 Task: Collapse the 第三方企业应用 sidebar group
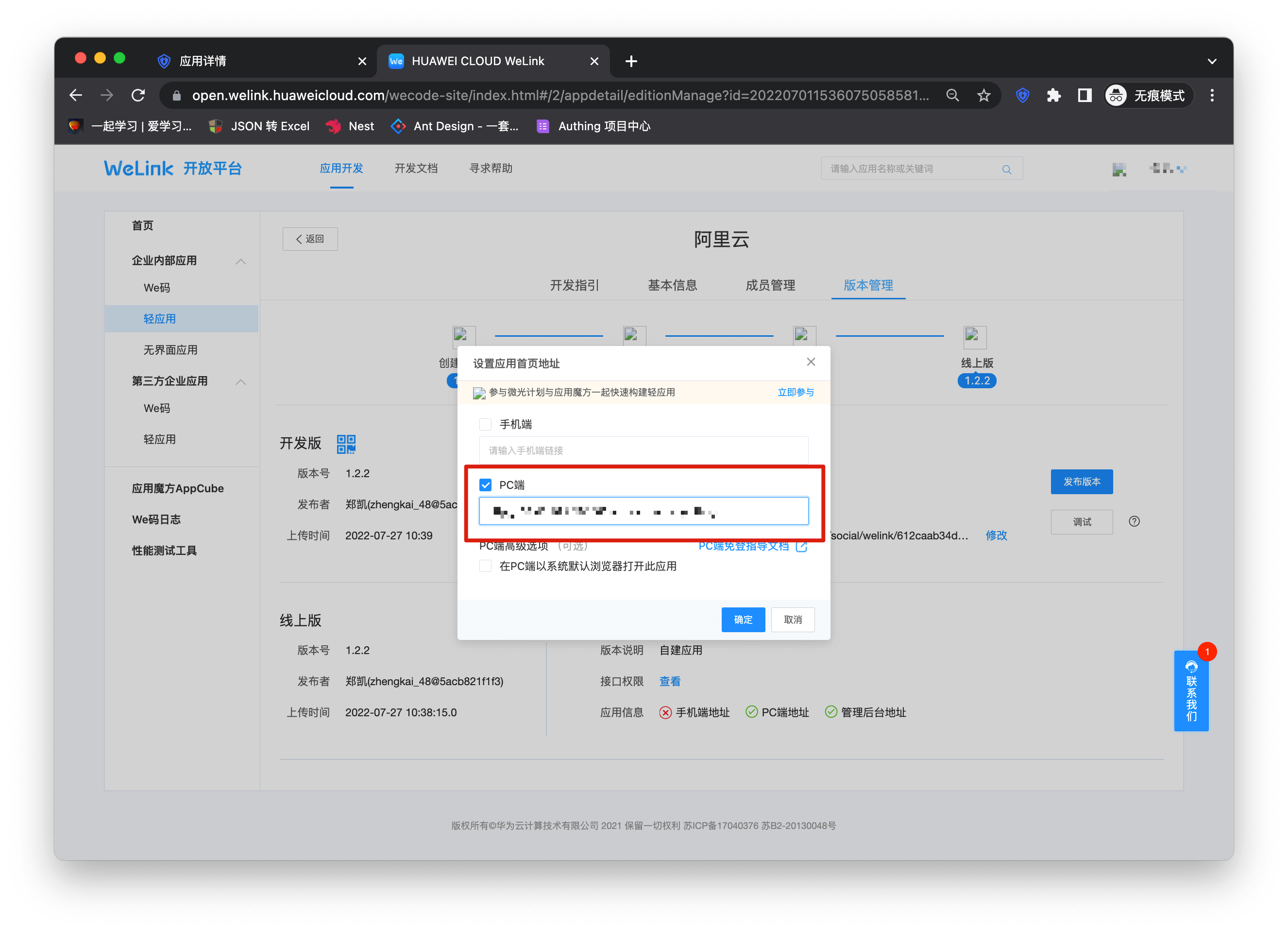pos(241,381)
